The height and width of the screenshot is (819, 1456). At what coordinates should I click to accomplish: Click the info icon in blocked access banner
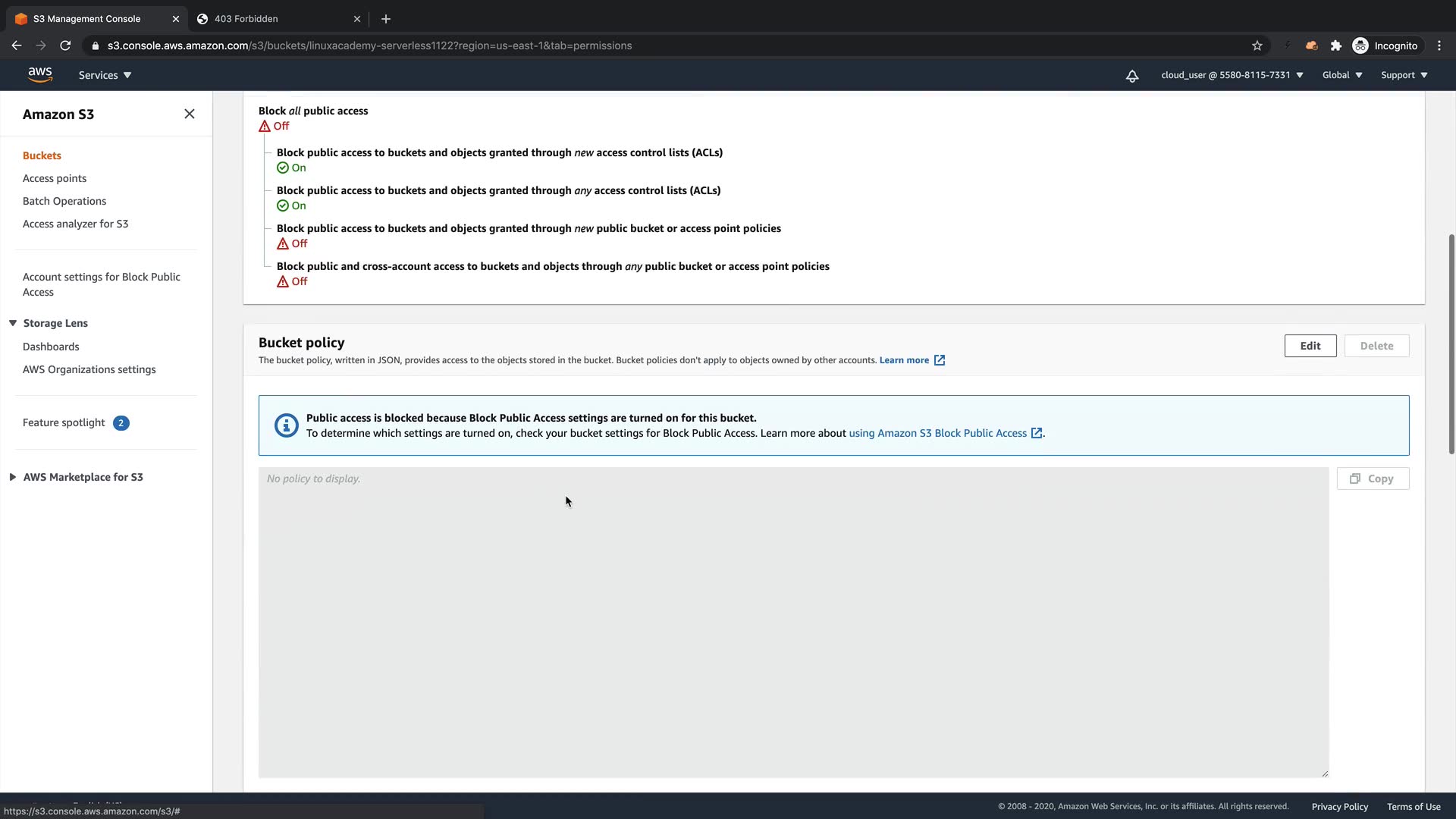pos(286,425)
